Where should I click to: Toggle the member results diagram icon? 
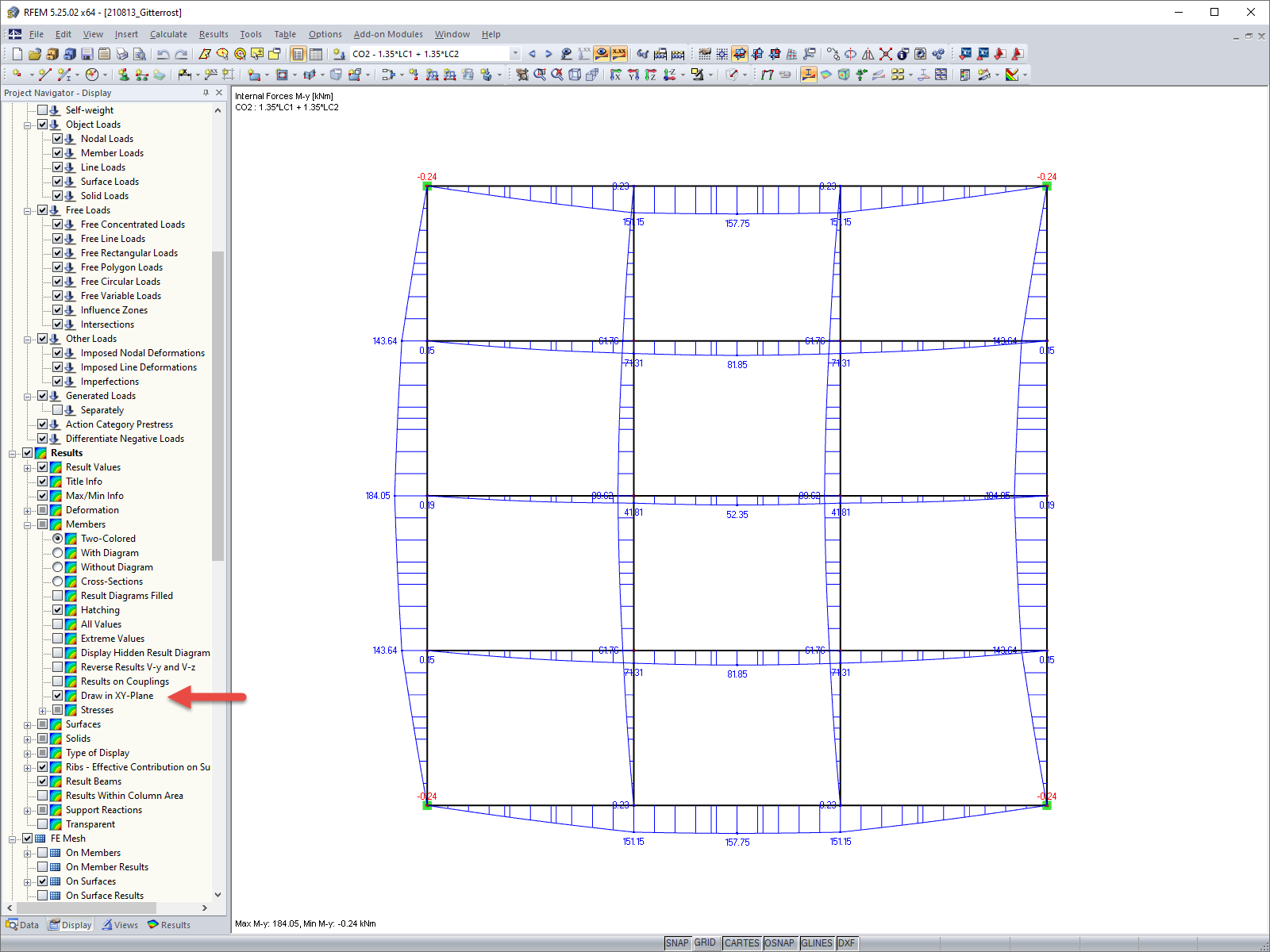809,75
